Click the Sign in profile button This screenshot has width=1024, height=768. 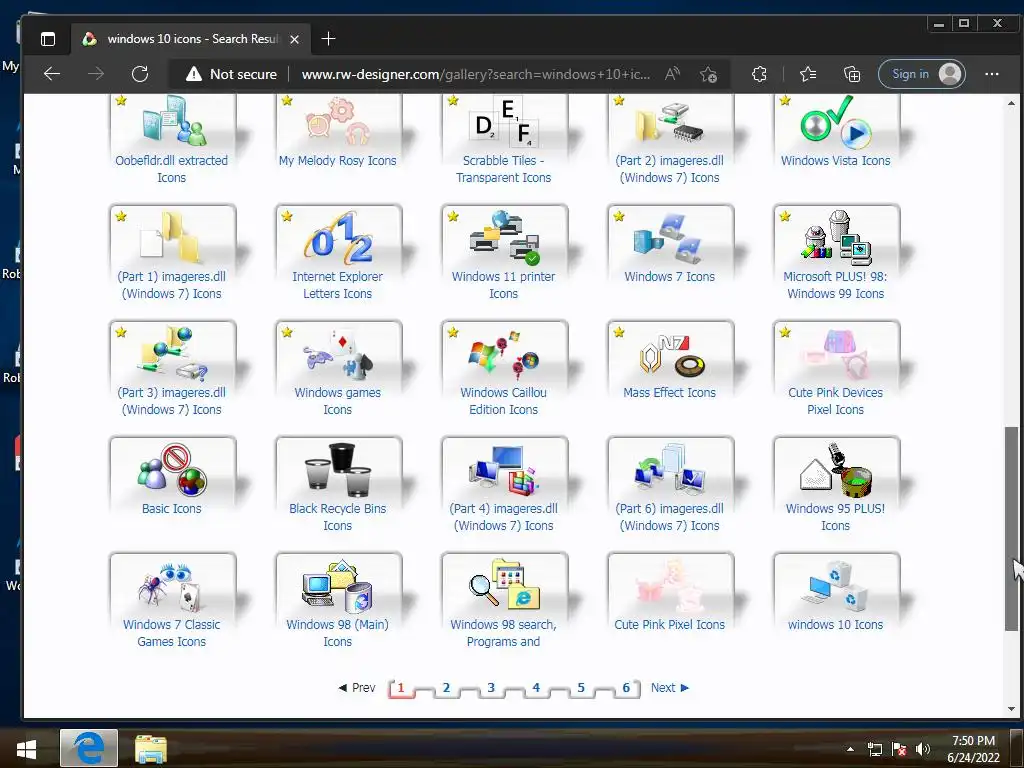(x=921, y=74)
